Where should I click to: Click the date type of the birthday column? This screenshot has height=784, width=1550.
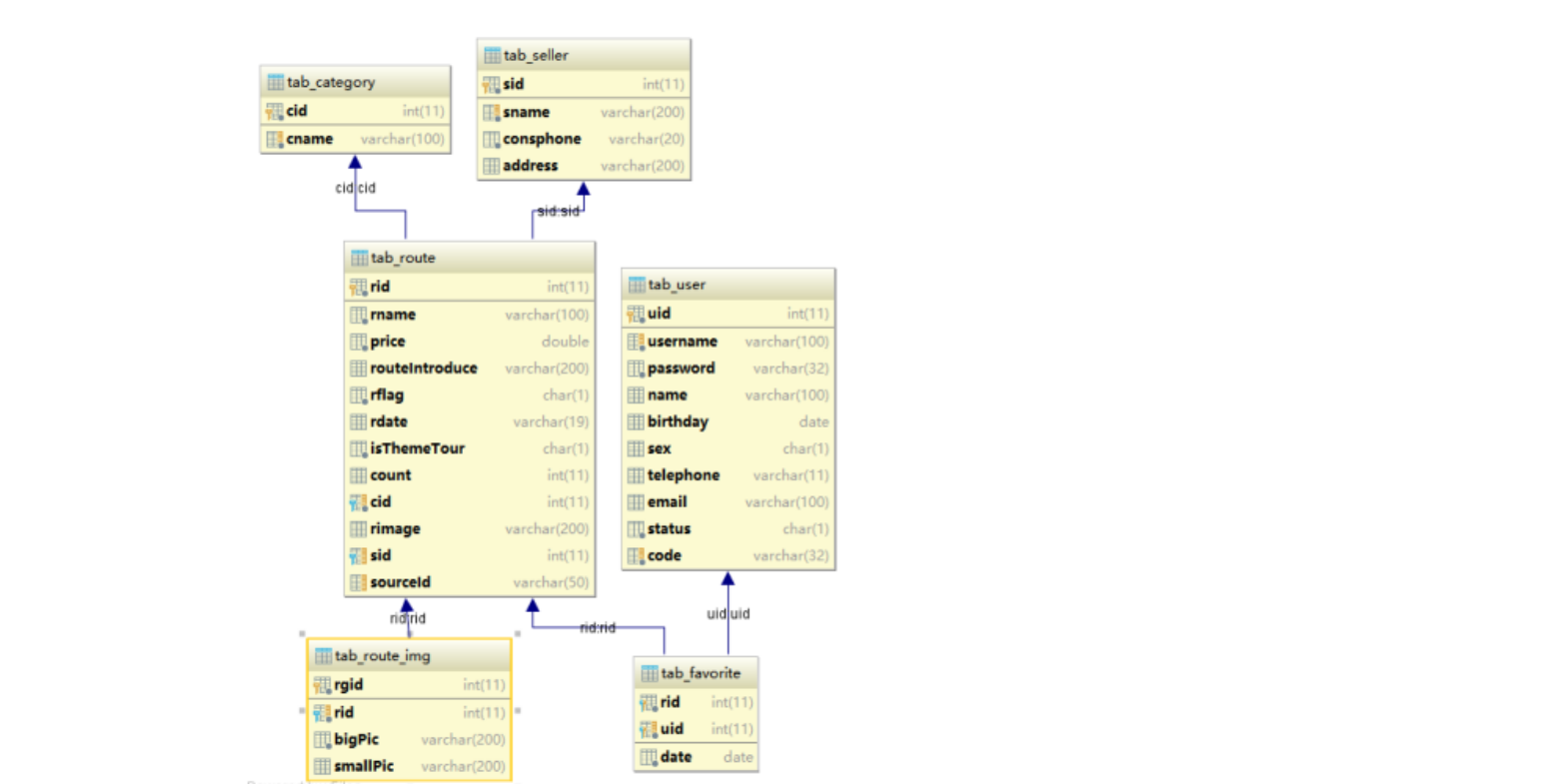click(814, 422)
